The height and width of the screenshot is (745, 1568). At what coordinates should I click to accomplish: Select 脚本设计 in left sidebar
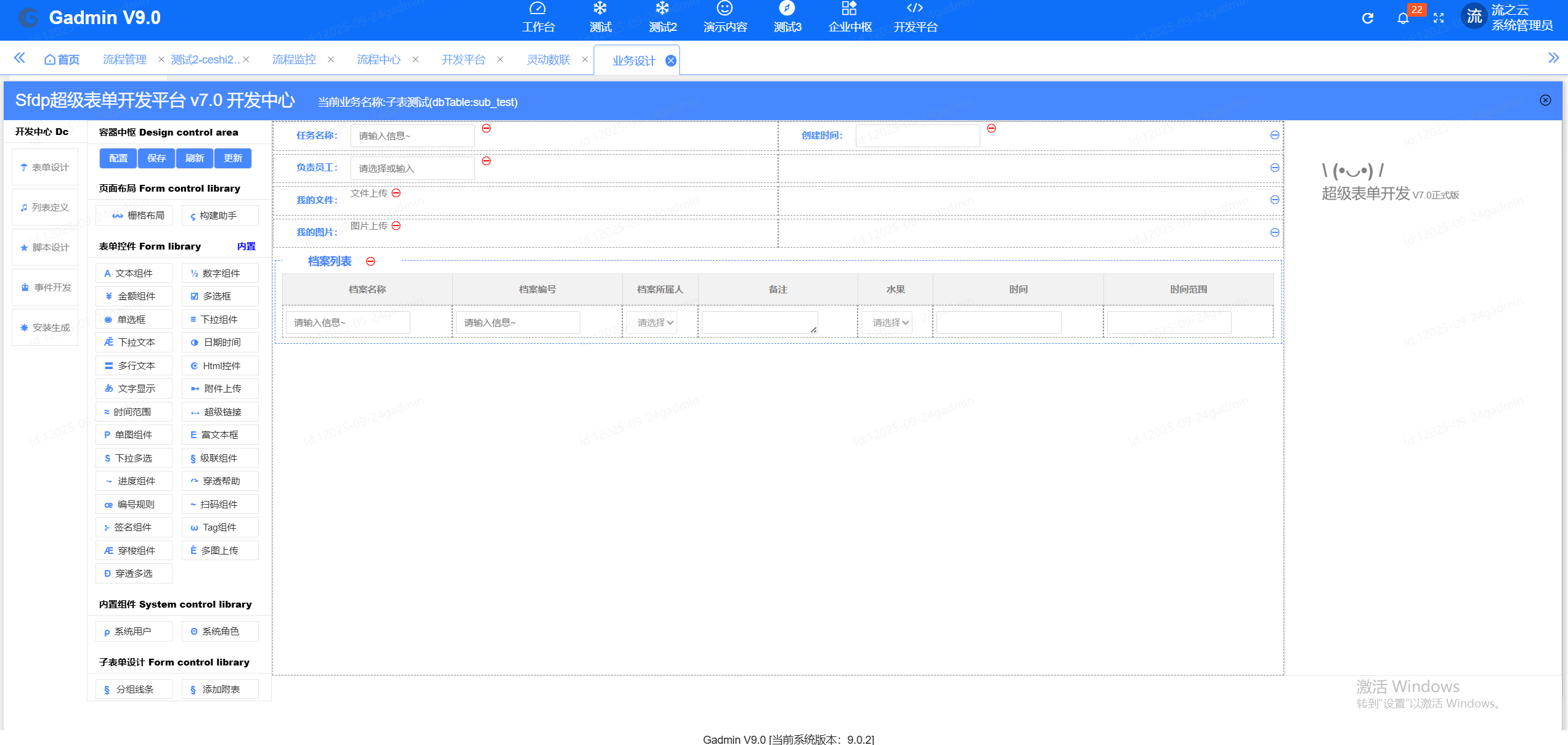pyautogui.click(x=45, y=248)
